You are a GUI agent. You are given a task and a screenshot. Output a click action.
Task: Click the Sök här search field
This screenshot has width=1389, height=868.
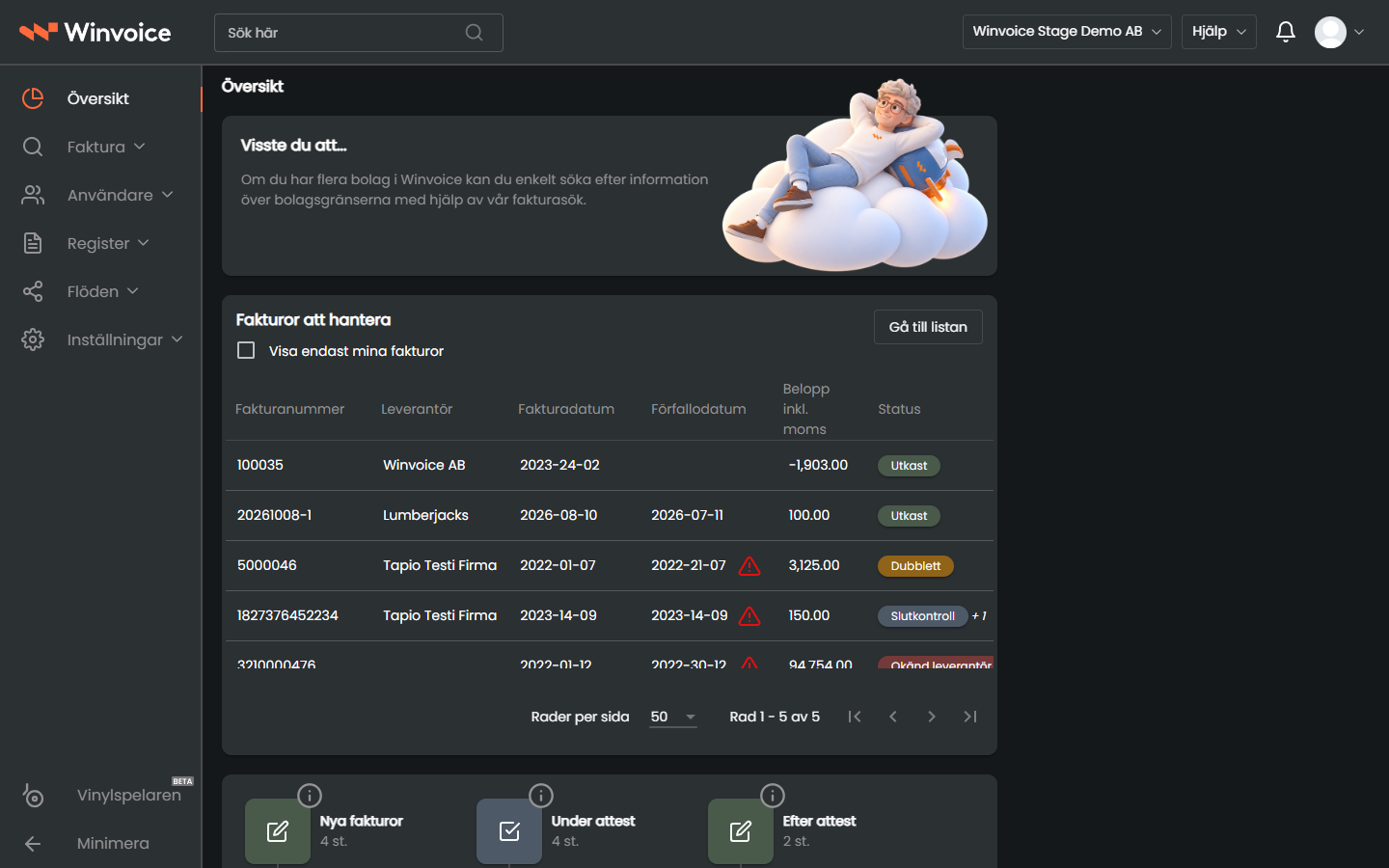click(359, 33)
